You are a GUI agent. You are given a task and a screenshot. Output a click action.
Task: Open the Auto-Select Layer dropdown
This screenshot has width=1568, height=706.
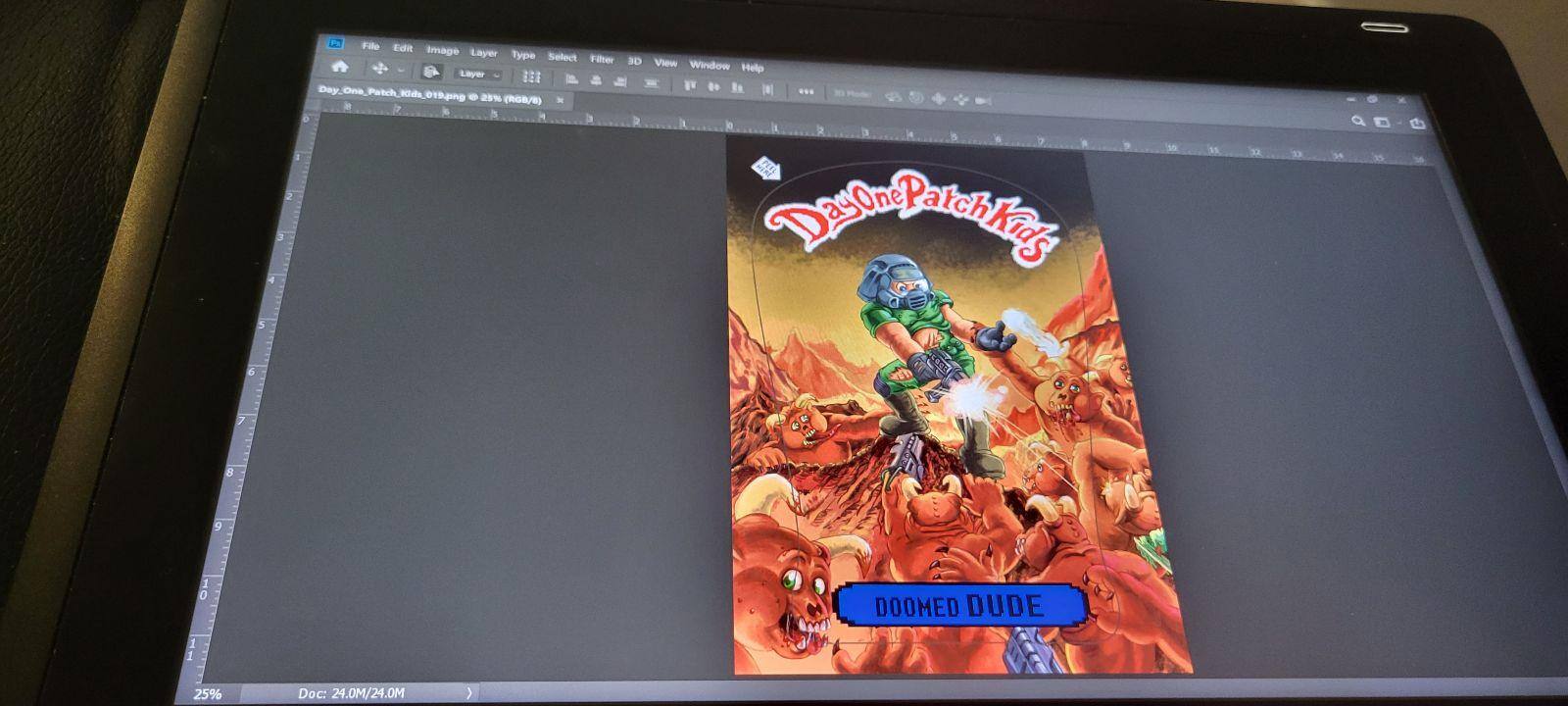[479, 75]
